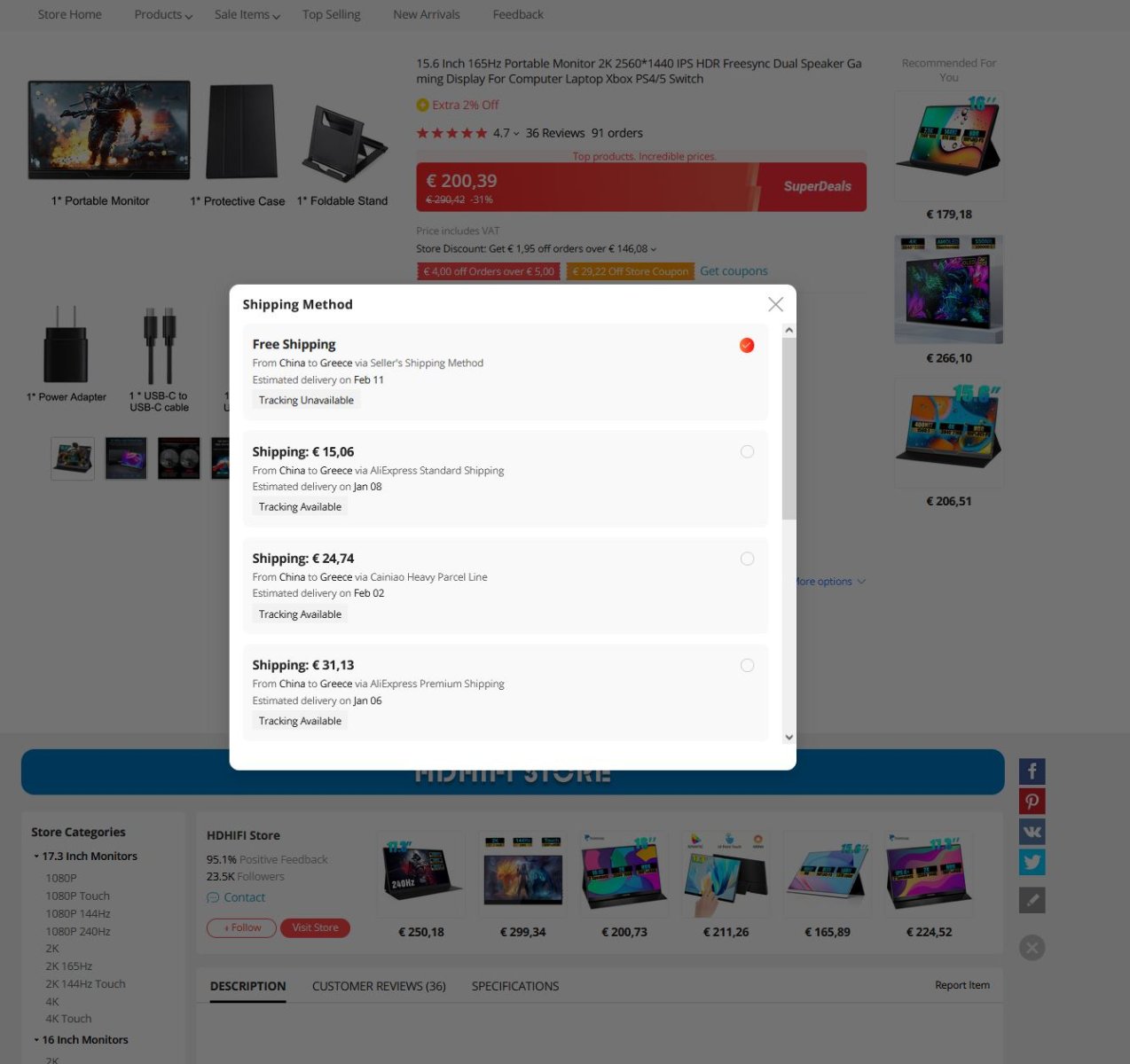The image size is (1130, 1064).
Task: Choose AliExpress Standard Shipping € 15,06 option
Action: tap(747, 451)
